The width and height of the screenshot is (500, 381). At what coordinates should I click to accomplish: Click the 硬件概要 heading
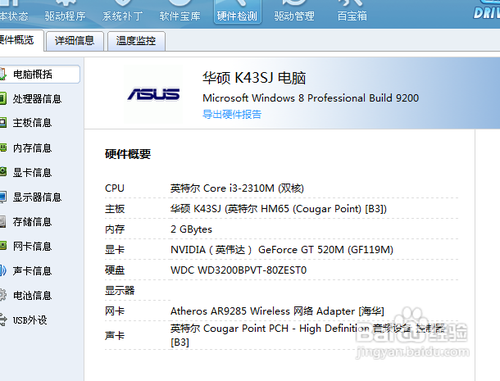click(x=128, y=154)
